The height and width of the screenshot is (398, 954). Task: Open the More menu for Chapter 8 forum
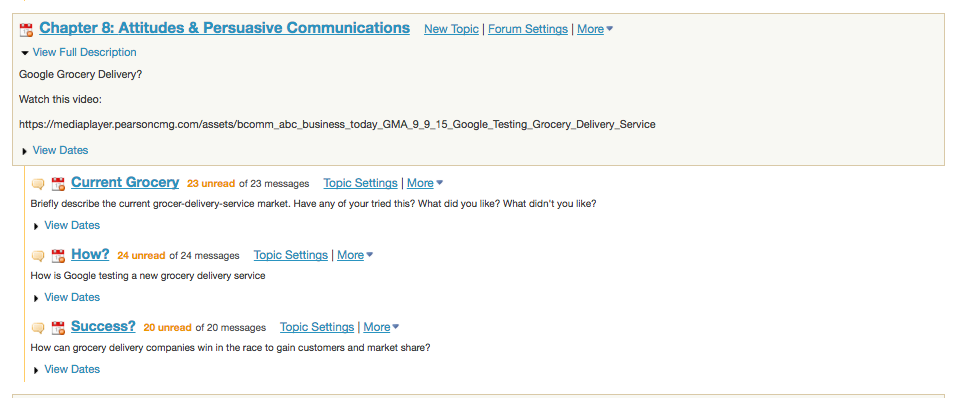pyautogui.click(x=594, y=29)
